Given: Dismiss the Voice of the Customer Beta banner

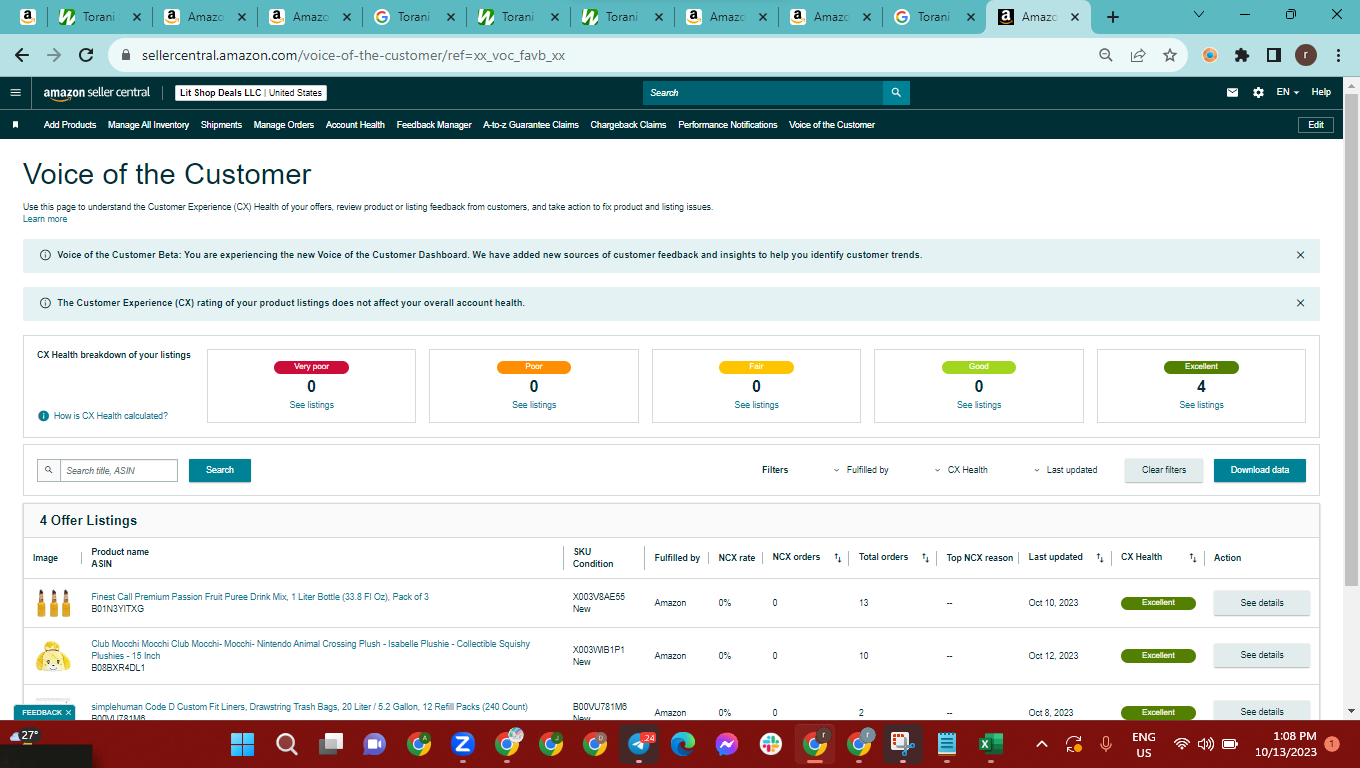Looking at the screenshot, I should pos(1300,255).
